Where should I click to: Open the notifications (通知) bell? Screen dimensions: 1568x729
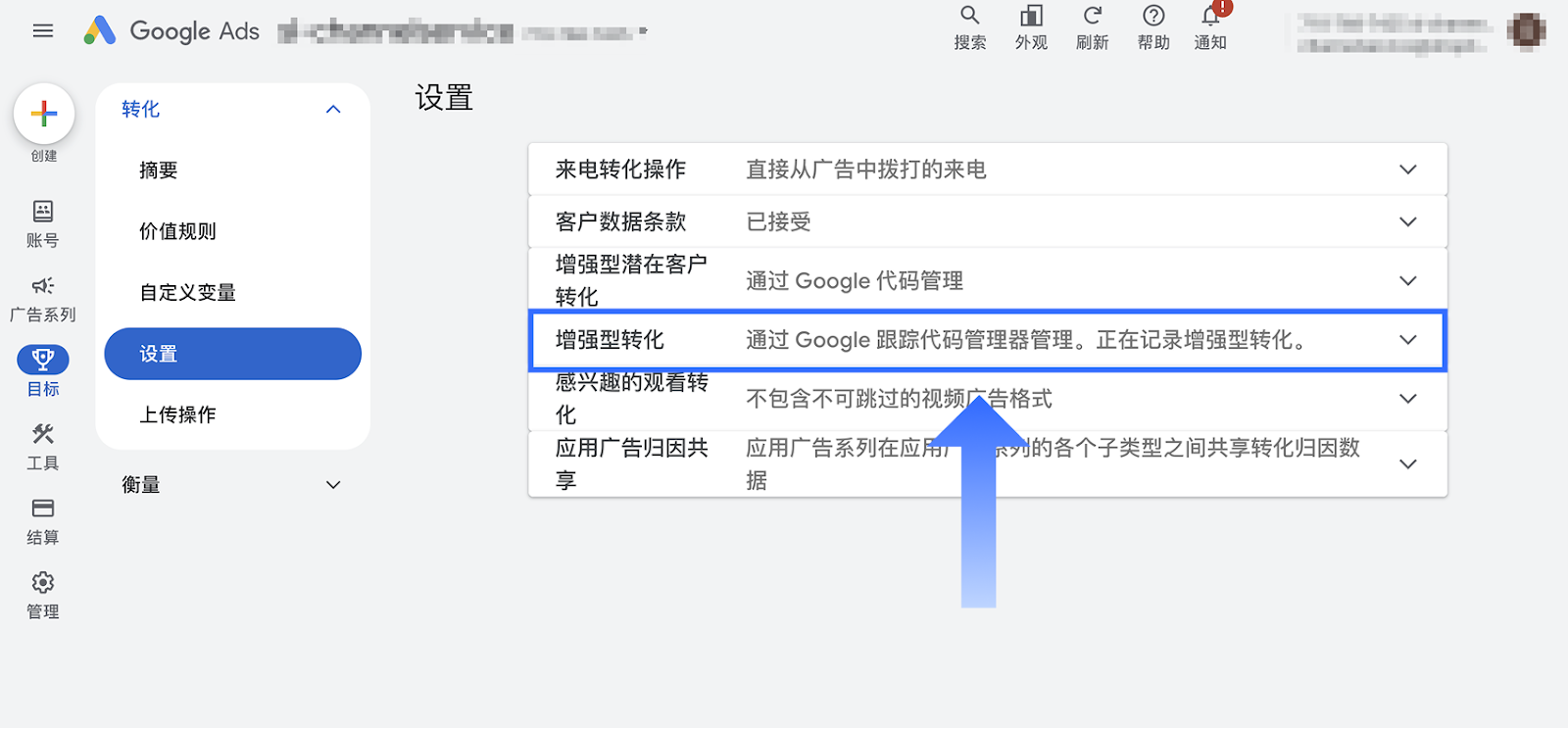(1211, 27)
